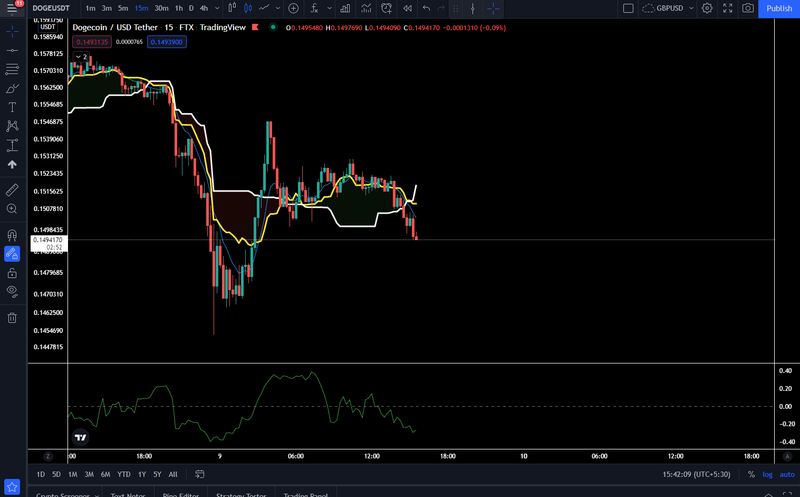The height and width of the screenshot is (497, 800).
Task: Open the go to date calendar icon
Action: pyautogui.click(x=199, y=474)
